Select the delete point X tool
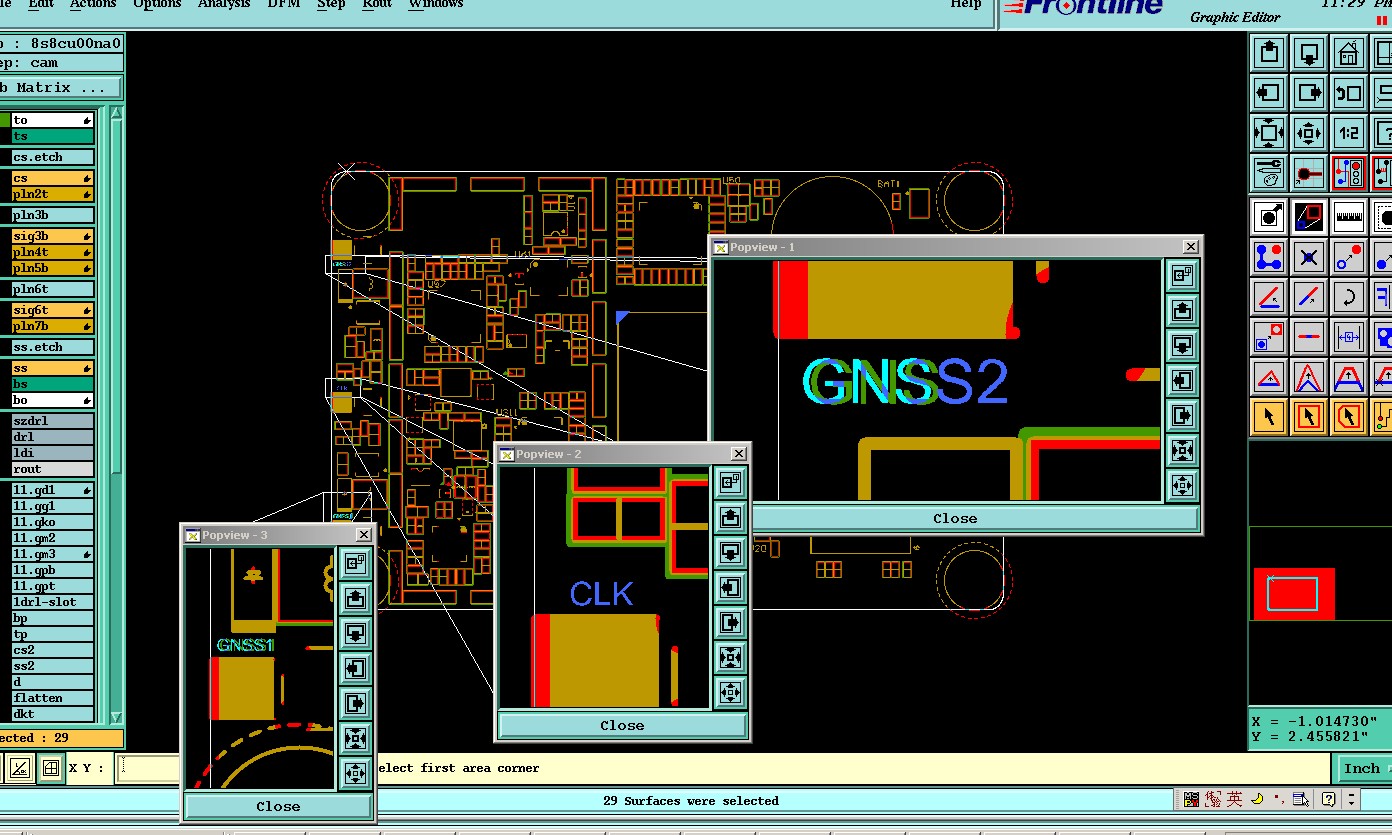The height and width of the screenshot is (835, 1392). (1309, 256)
